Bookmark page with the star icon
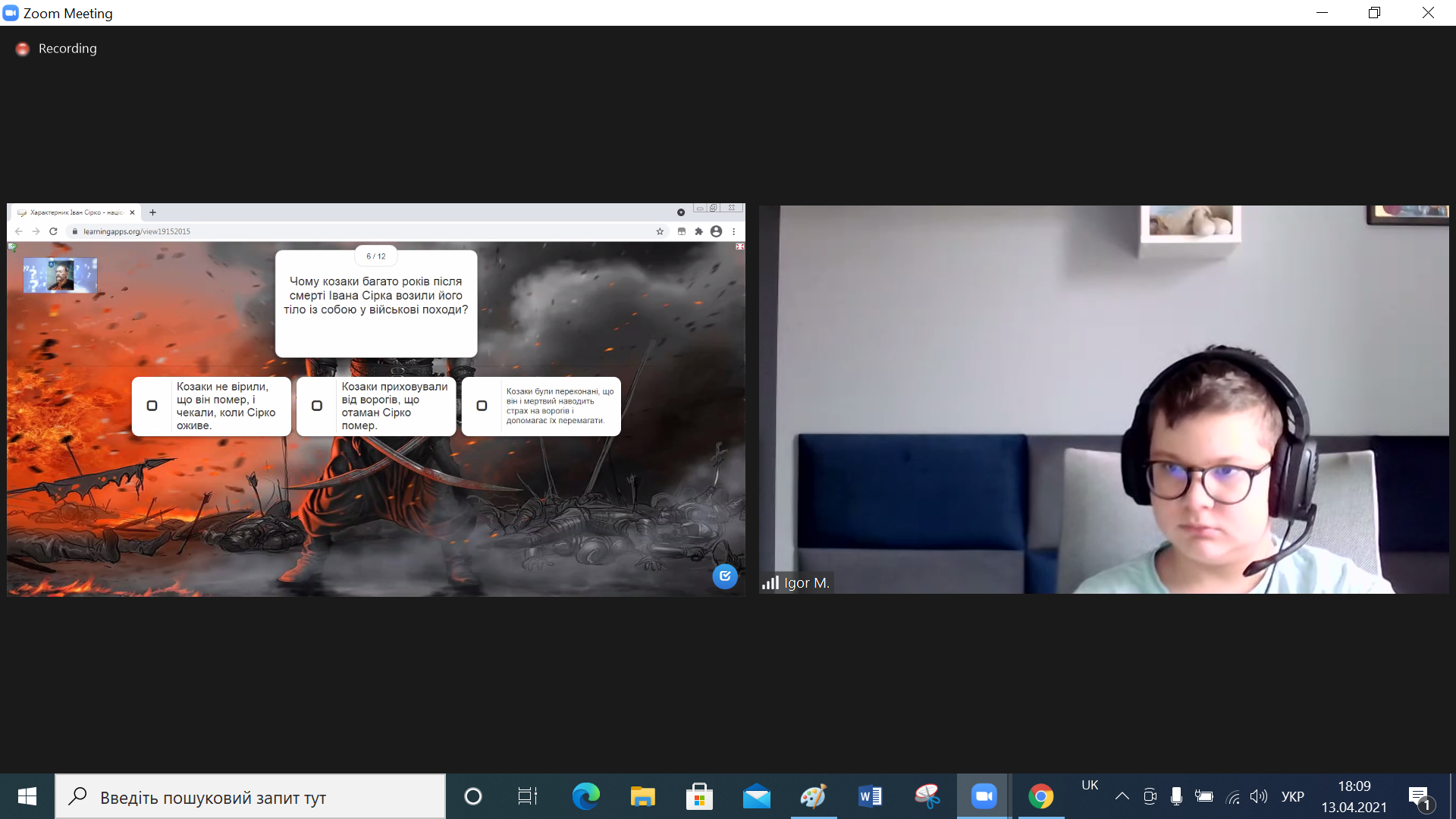Screen dimensions: 1456x819 coord(660,231)
